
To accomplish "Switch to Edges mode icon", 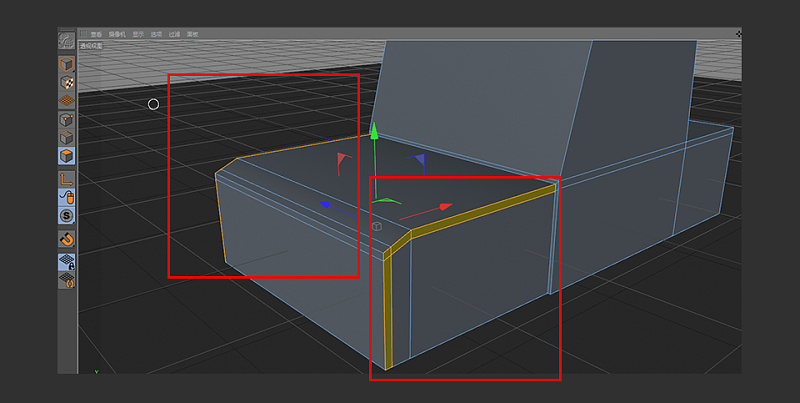I will (x=66, y=138).
